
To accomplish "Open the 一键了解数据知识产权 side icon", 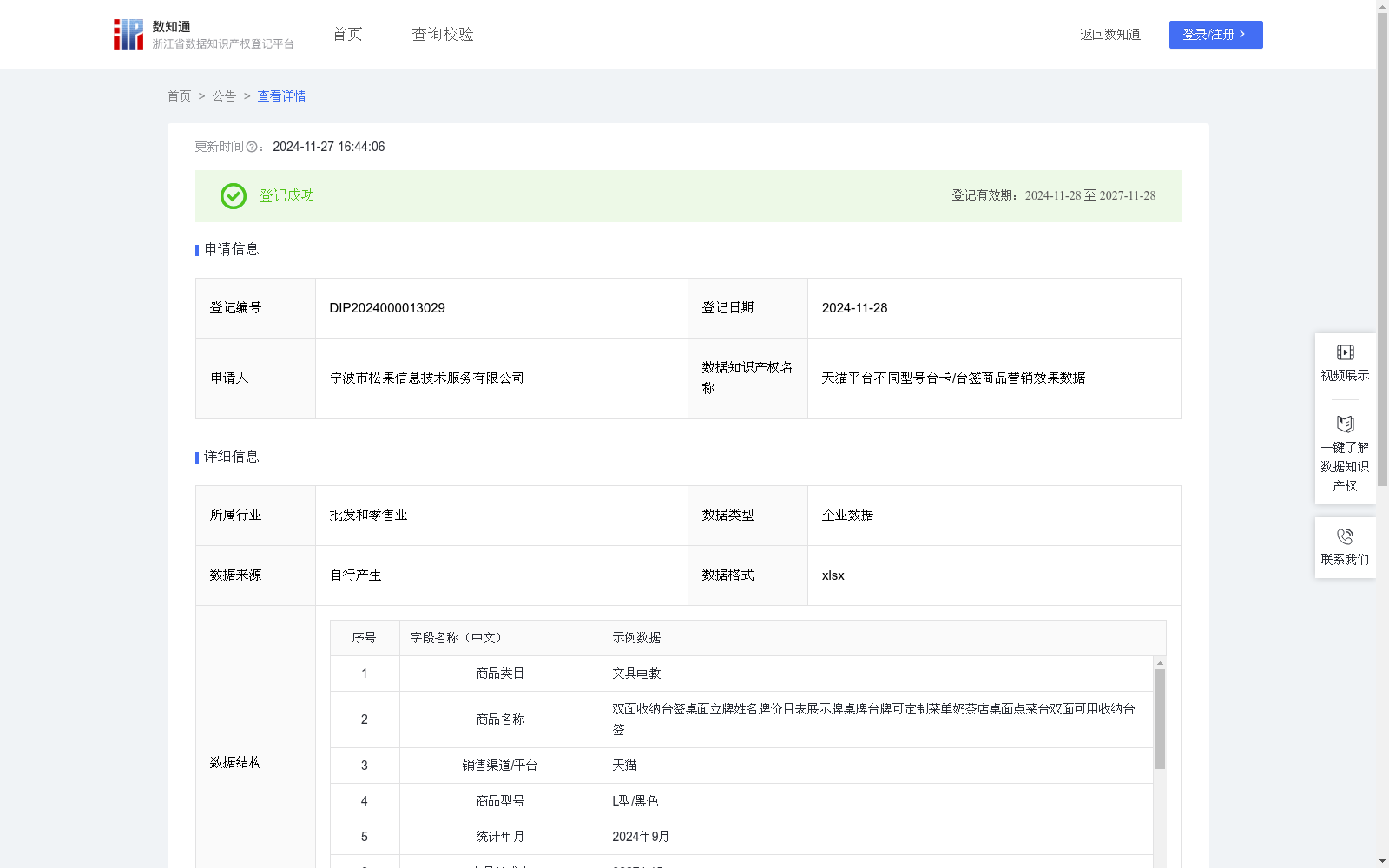I will (x=1345, y=424).
